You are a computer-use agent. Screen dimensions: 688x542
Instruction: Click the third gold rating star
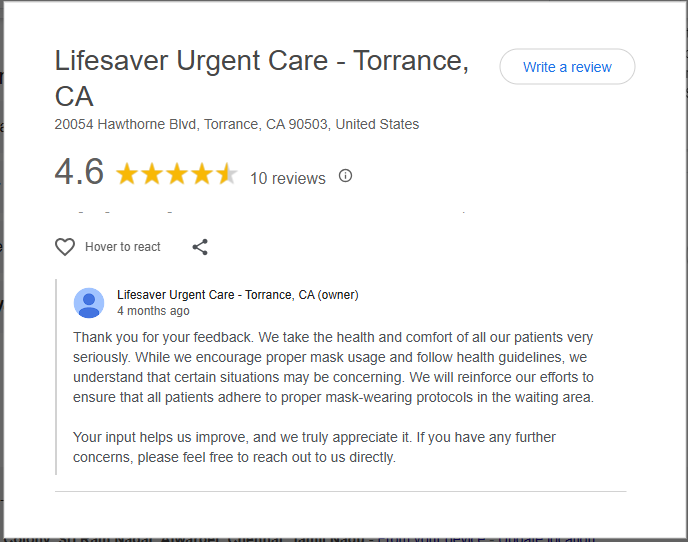point(177,175)
